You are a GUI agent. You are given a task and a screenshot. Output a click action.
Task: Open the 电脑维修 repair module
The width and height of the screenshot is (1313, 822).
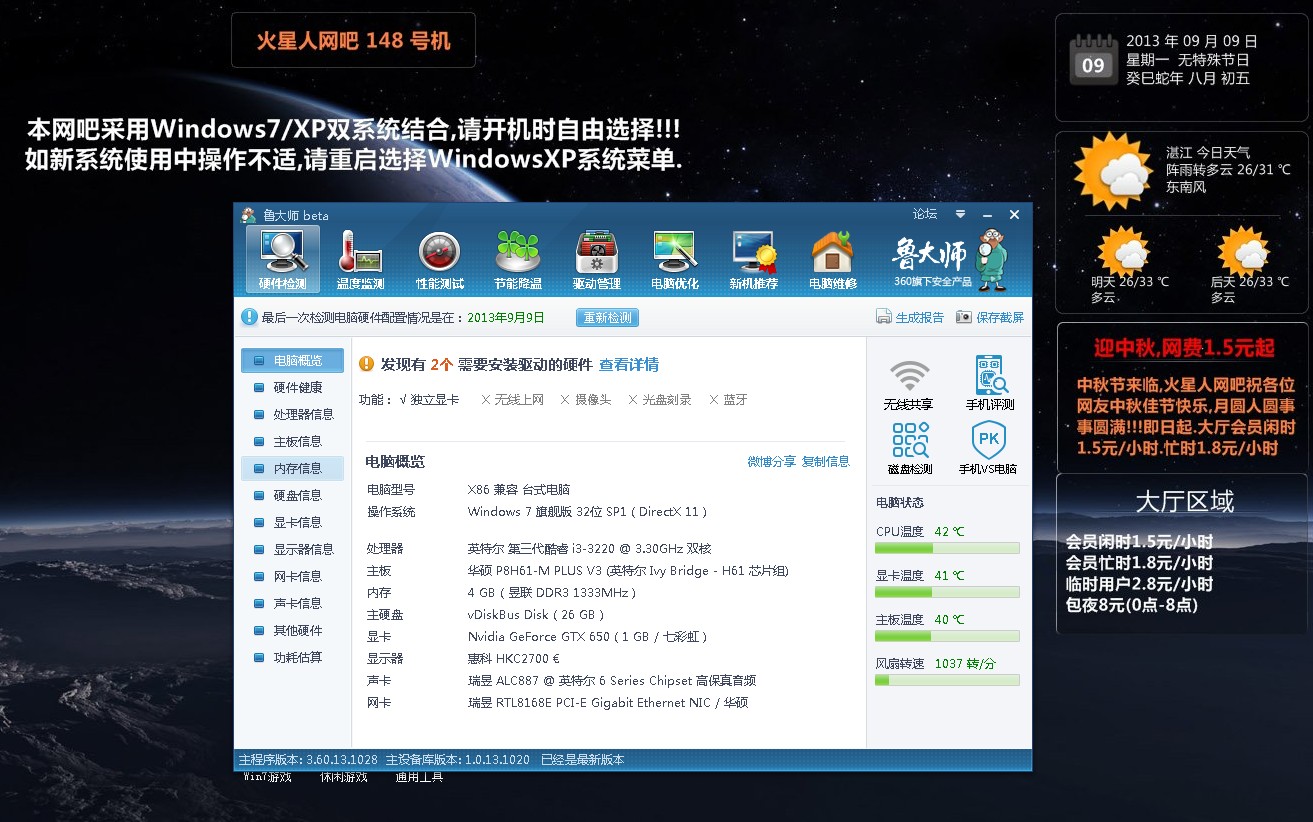tap(833, 259)
